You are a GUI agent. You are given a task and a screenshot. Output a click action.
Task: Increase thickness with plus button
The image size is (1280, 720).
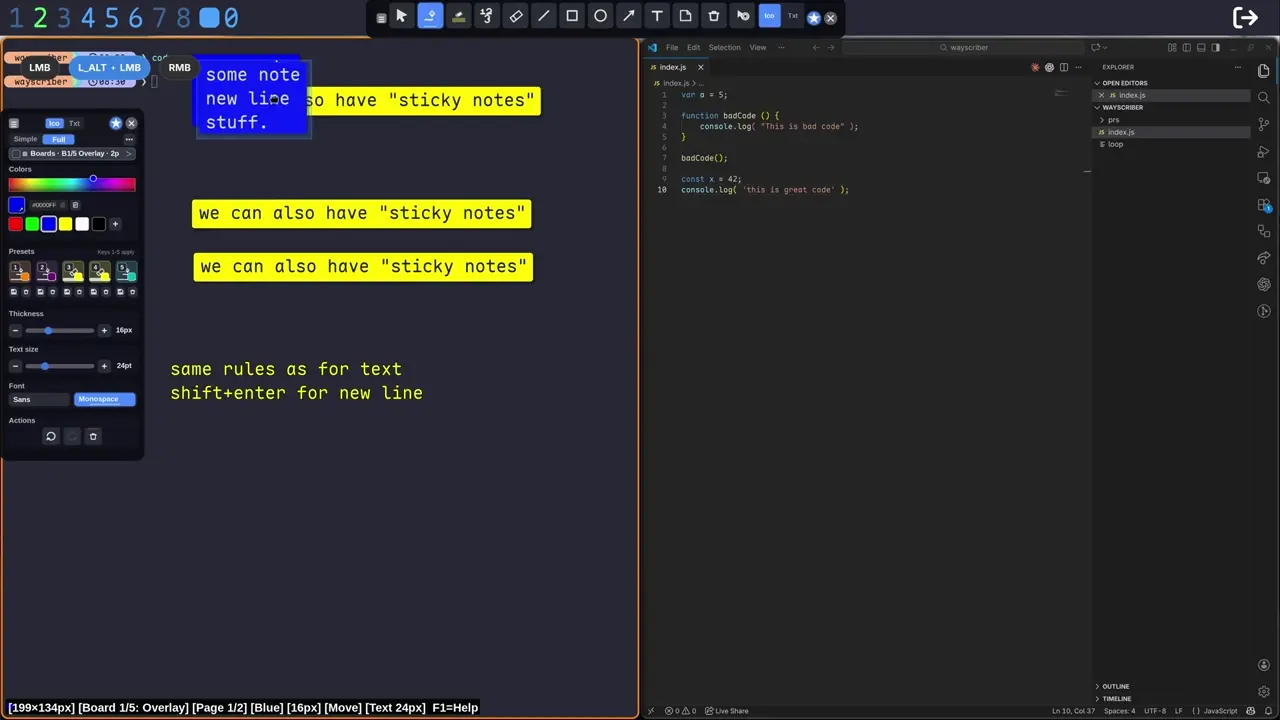104,330
